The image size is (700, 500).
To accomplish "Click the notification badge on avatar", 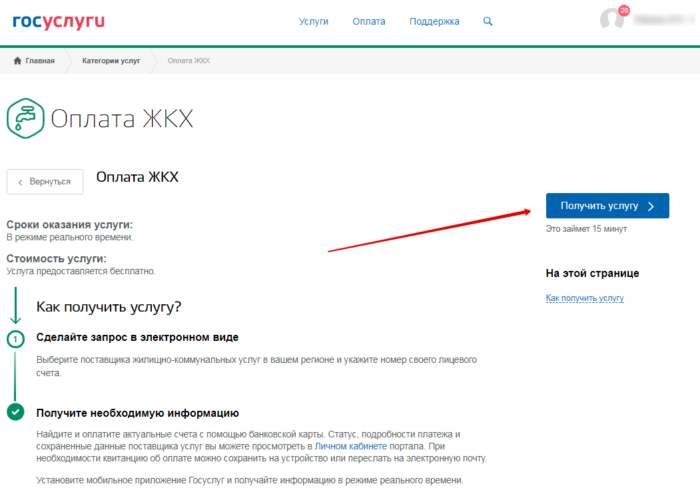I will click(624, 10).
